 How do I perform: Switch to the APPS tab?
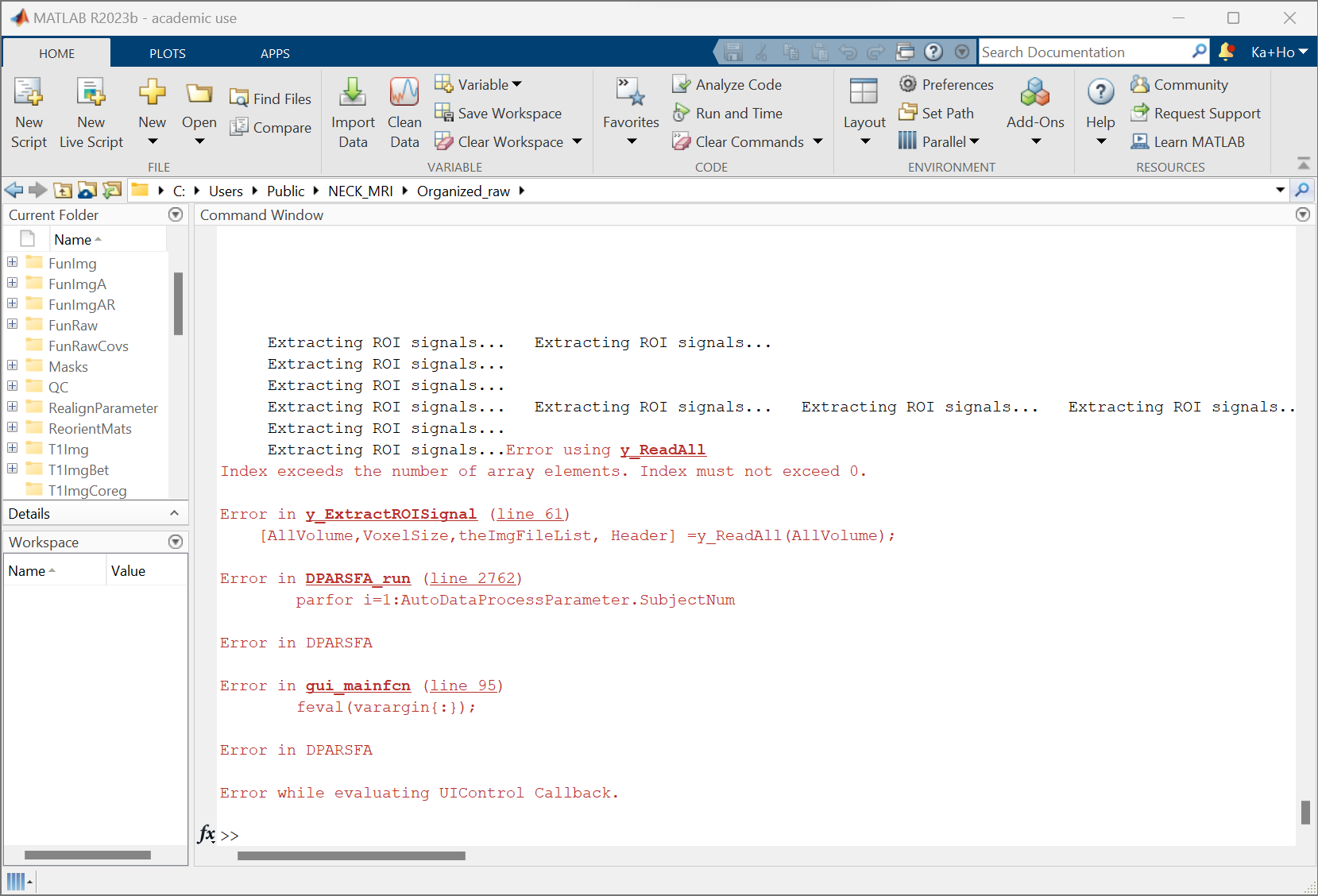(276, 53)
